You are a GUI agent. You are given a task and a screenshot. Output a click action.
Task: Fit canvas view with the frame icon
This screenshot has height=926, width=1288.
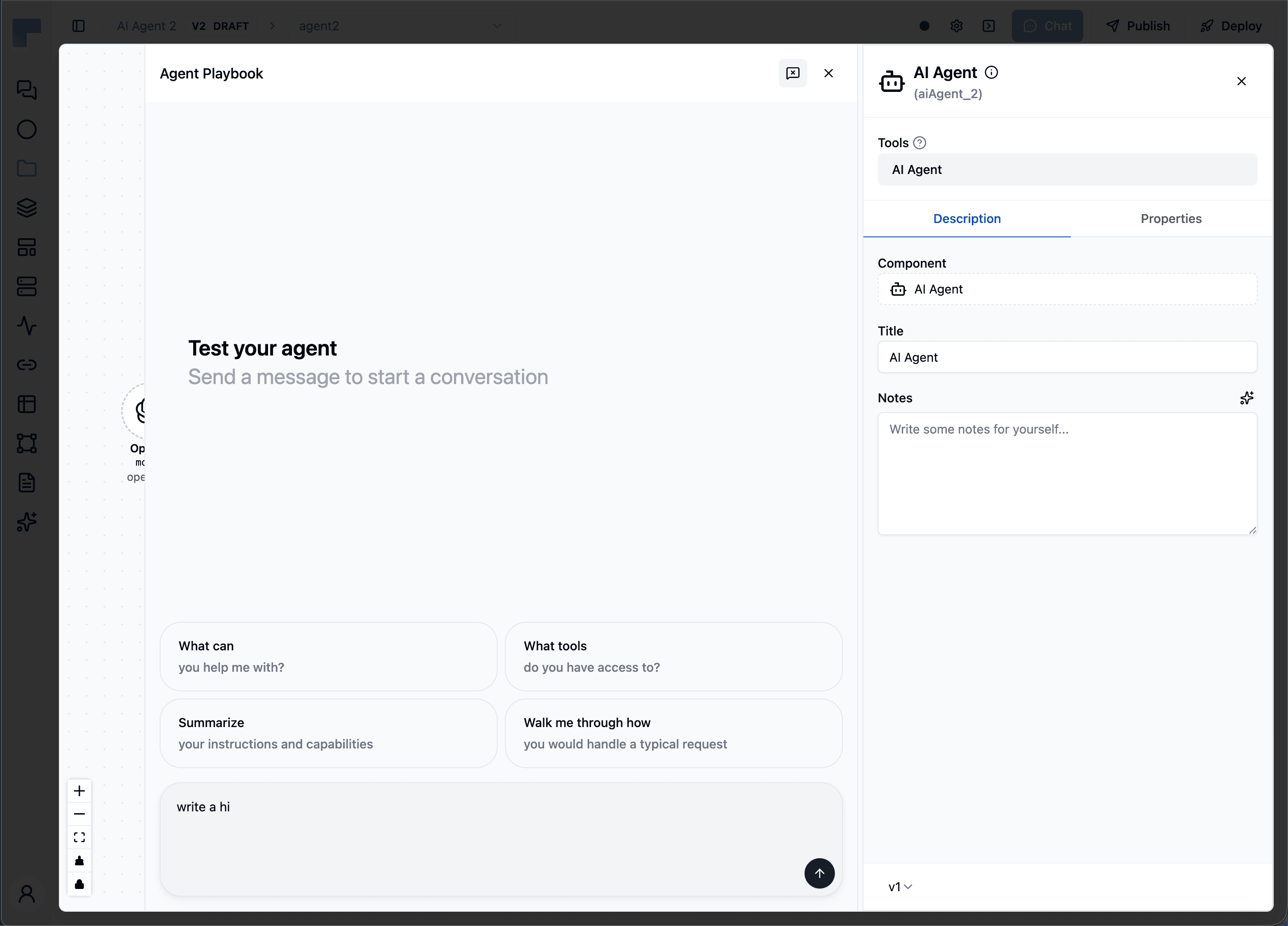(x=79, y=837)
